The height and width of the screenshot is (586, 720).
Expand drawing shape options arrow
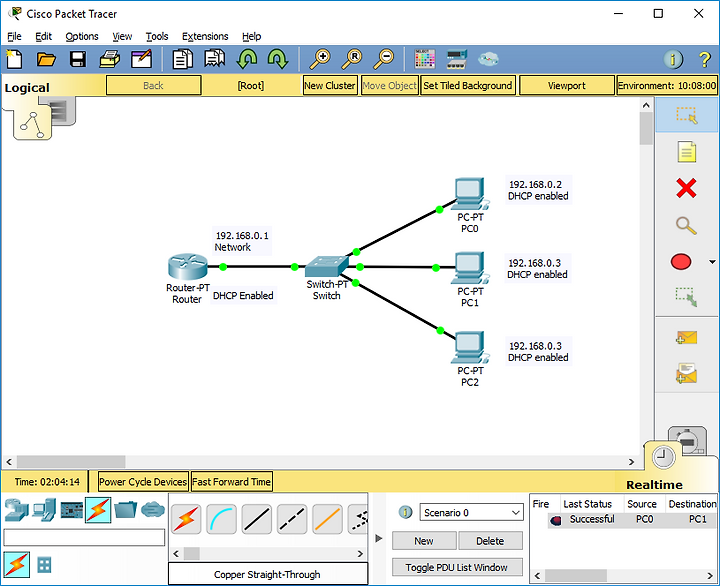(x=712, y=262)
